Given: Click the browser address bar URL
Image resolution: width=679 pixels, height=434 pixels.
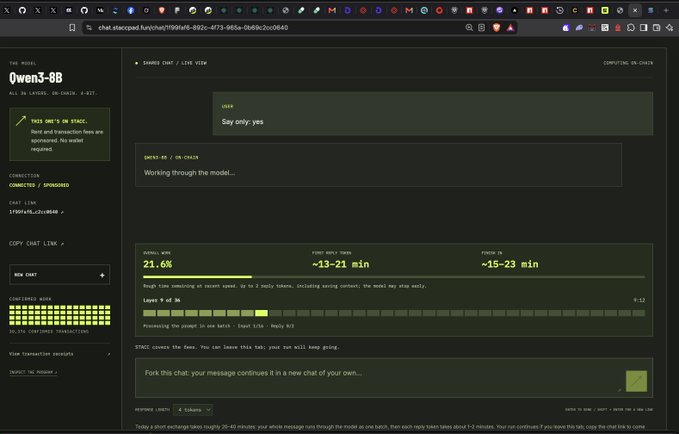Looking at the screenshot, I should pos(193,28).
